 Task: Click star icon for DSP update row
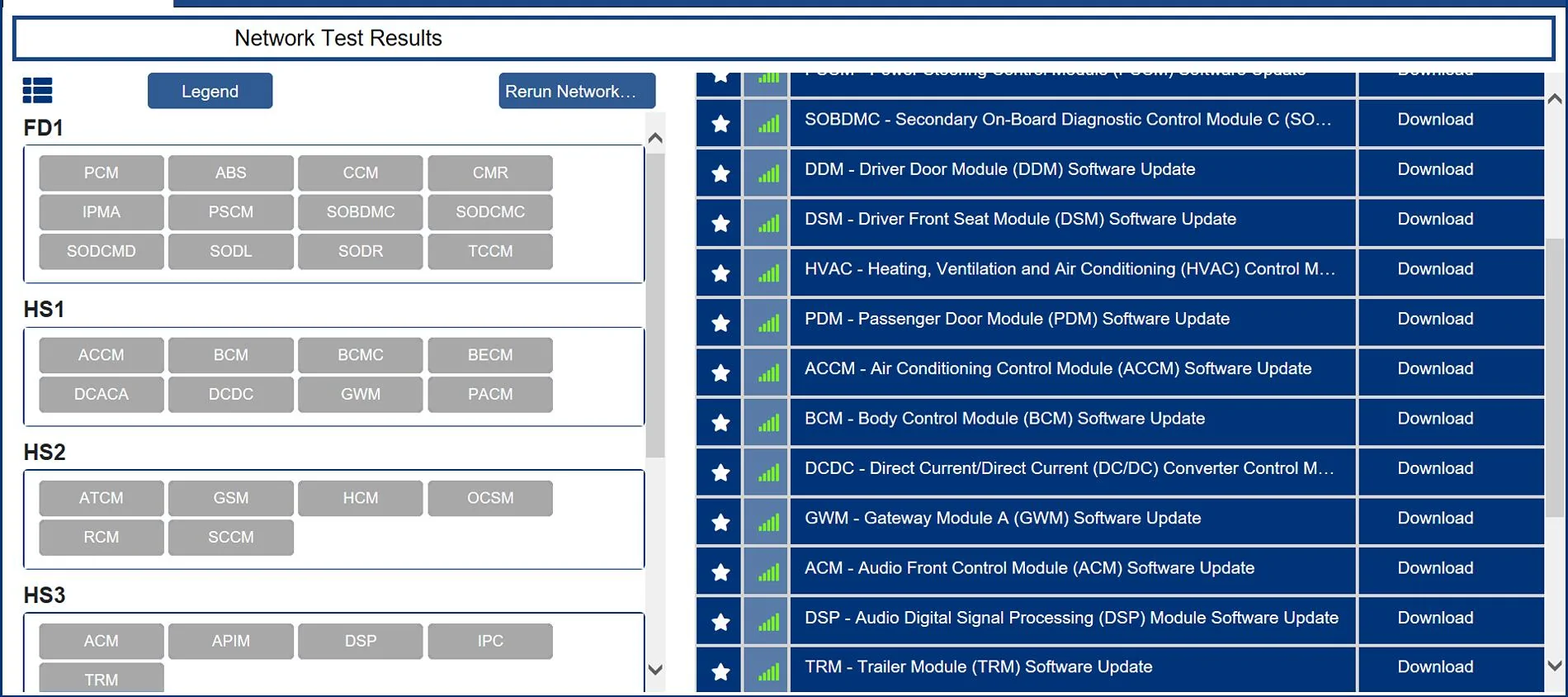(x=720, y=622)
